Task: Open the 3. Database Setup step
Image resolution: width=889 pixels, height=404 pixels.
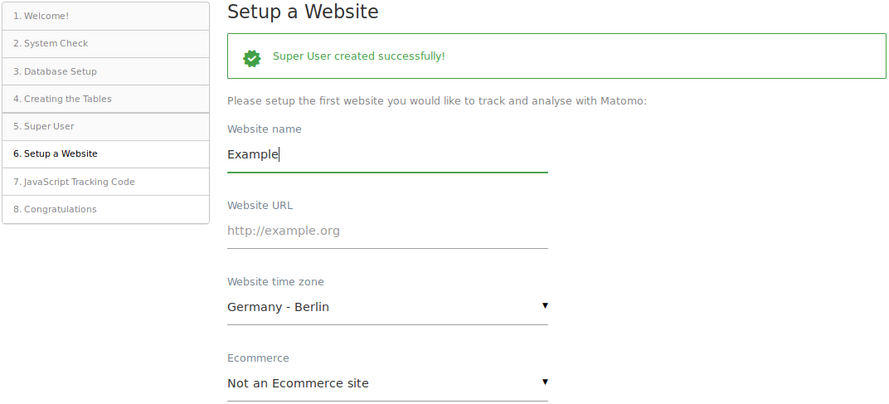Action: pyautogui.click(x=106, y=71)
